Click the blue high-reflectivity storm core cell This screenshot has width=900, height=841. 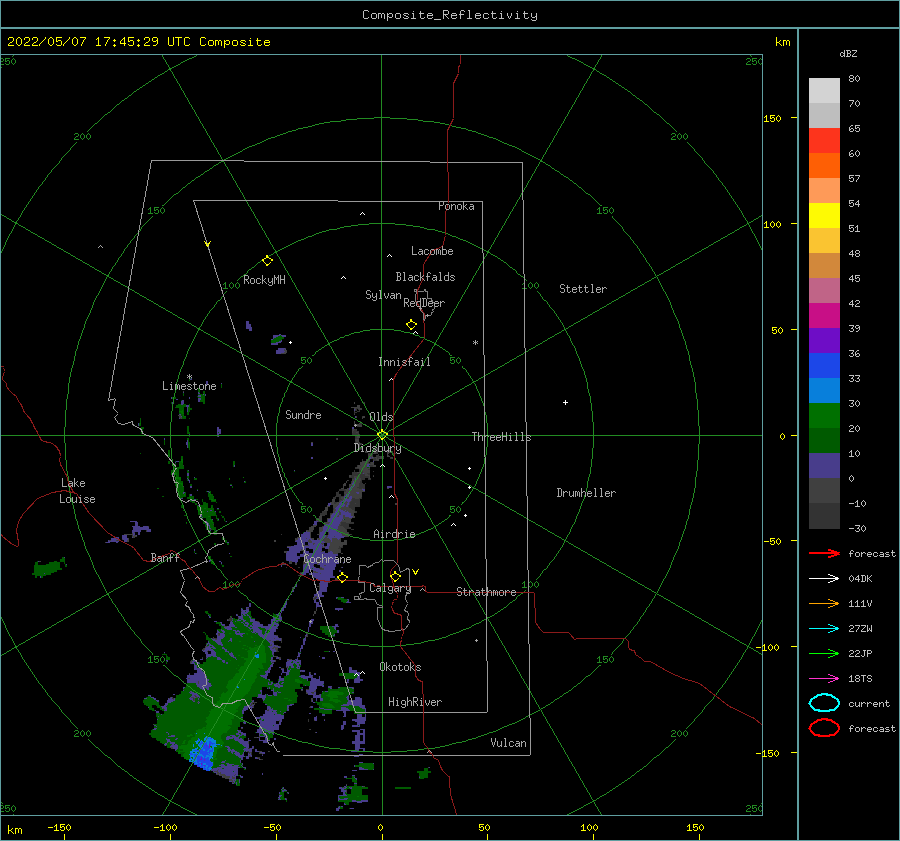(204, 753)
